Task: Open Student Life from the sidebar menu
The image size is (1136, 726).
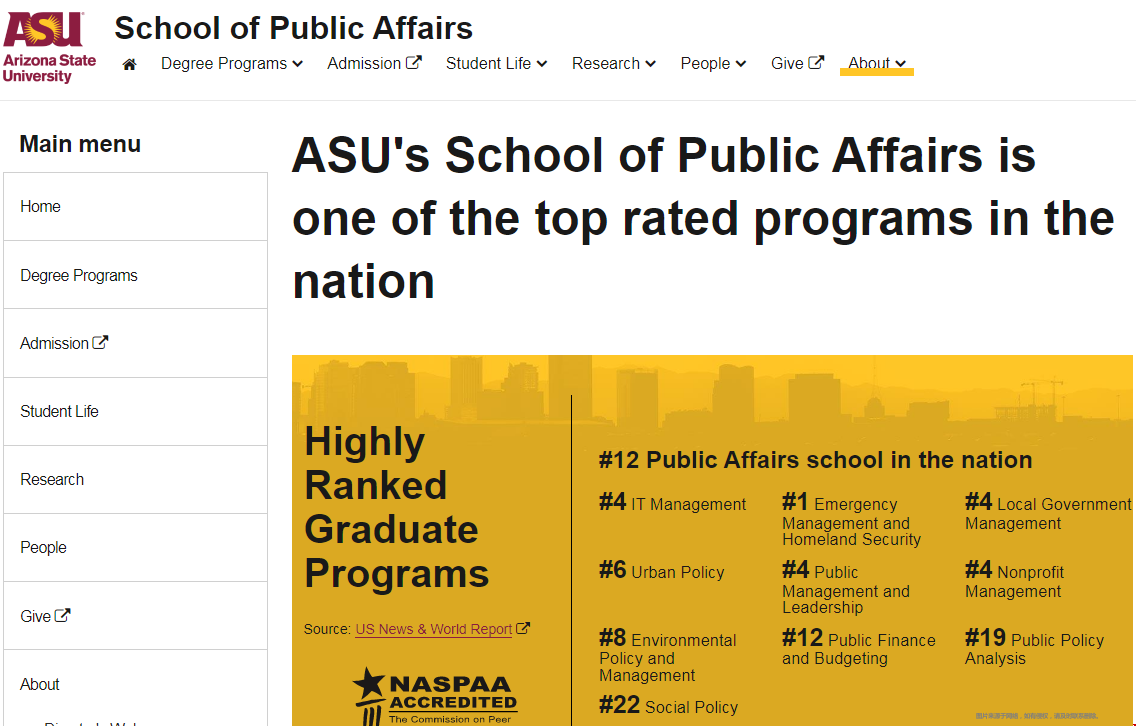Action: [x=135, y=412]
